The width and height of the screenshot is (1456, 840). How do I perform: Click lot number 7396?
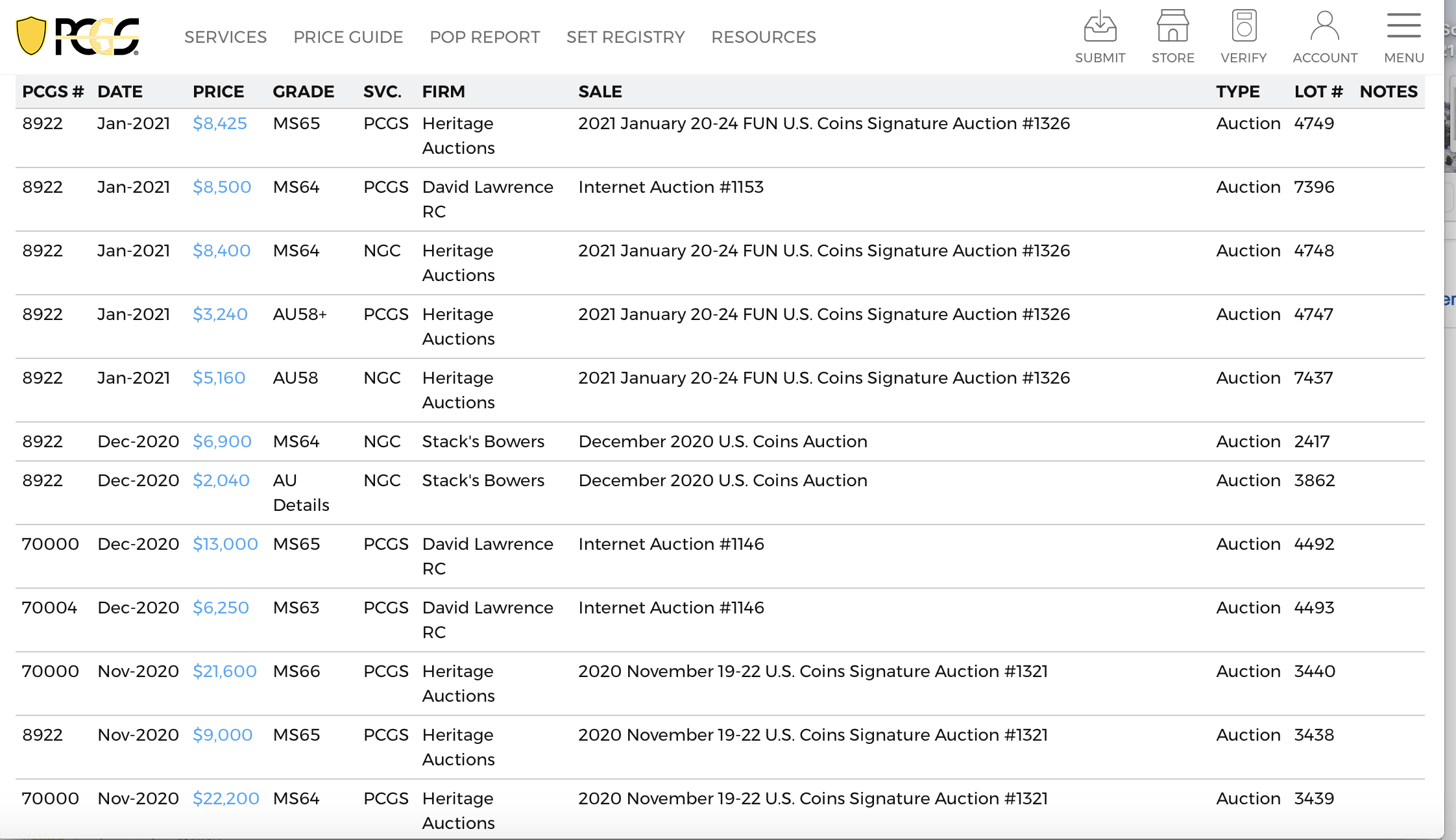(x=1314, y=187)
